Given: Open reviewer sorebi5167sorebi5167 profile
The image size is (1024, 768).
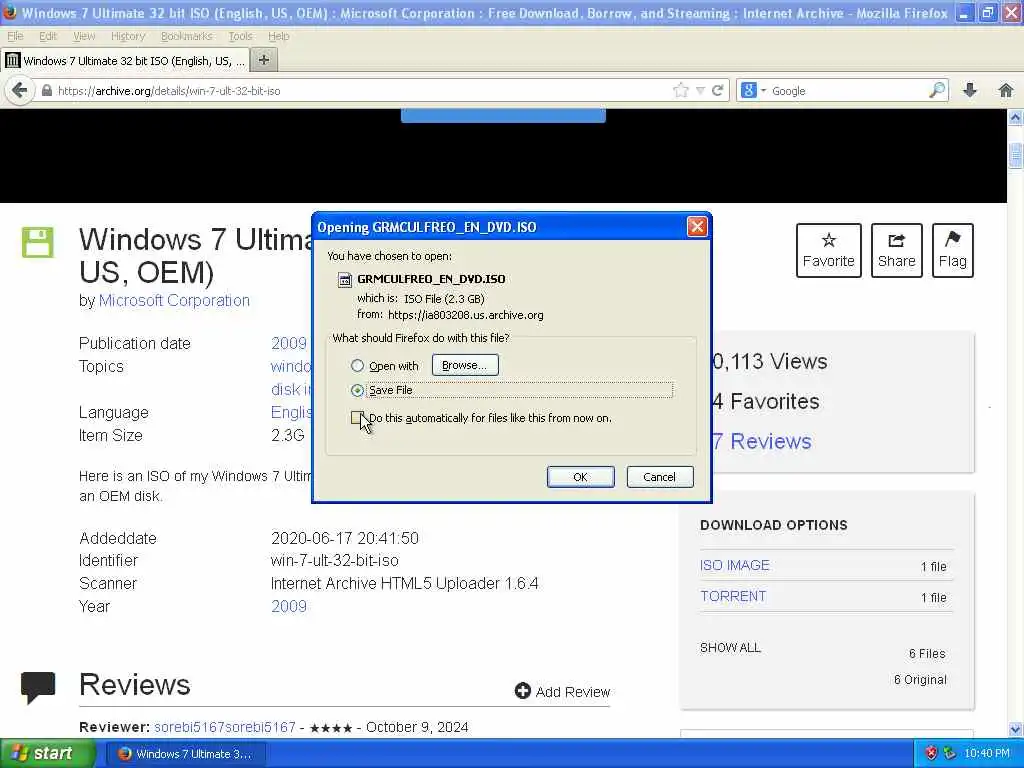Looking at the screenshot, I should [225, 727].
